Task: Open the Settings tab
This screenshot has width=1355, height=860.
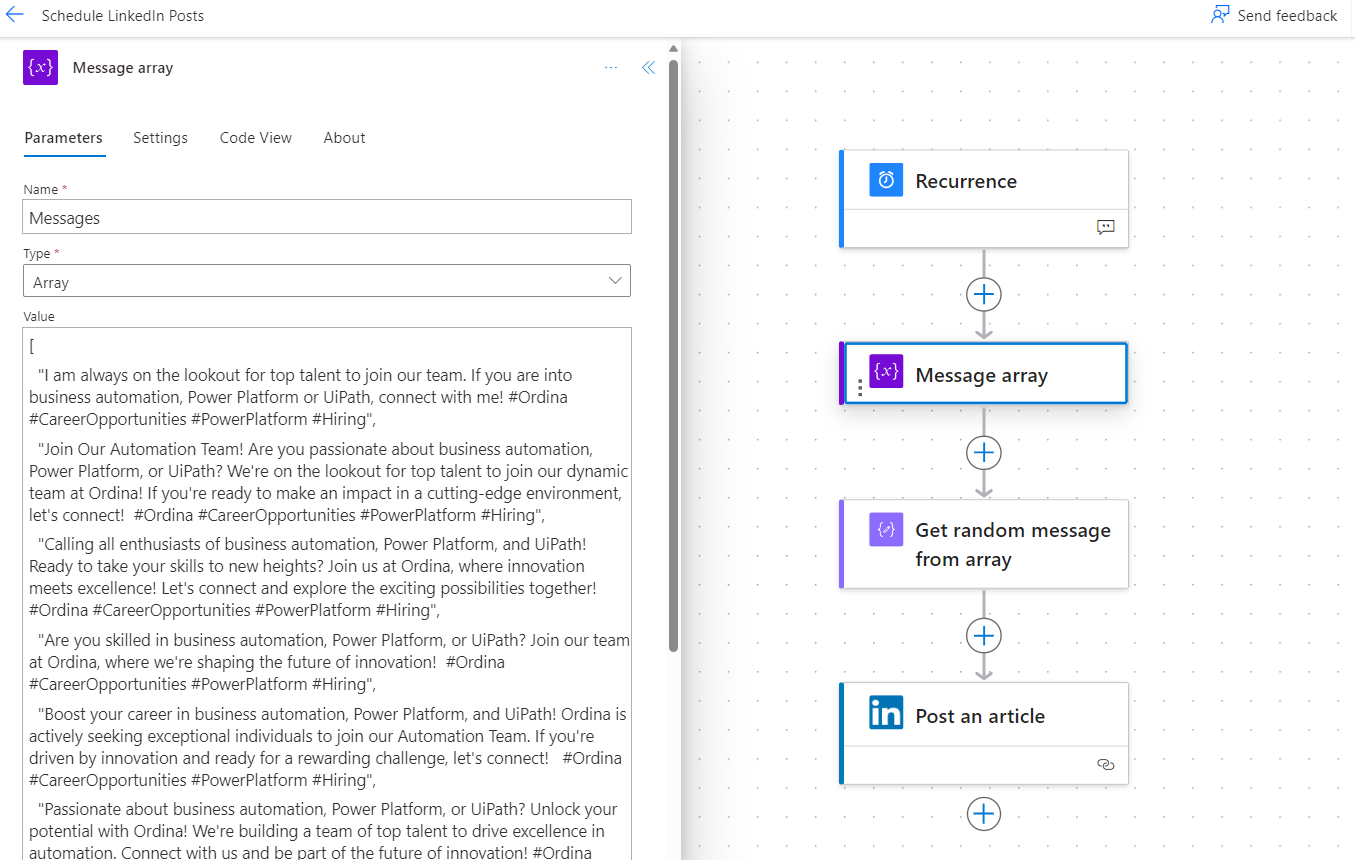Action: (x=160, y=138)
